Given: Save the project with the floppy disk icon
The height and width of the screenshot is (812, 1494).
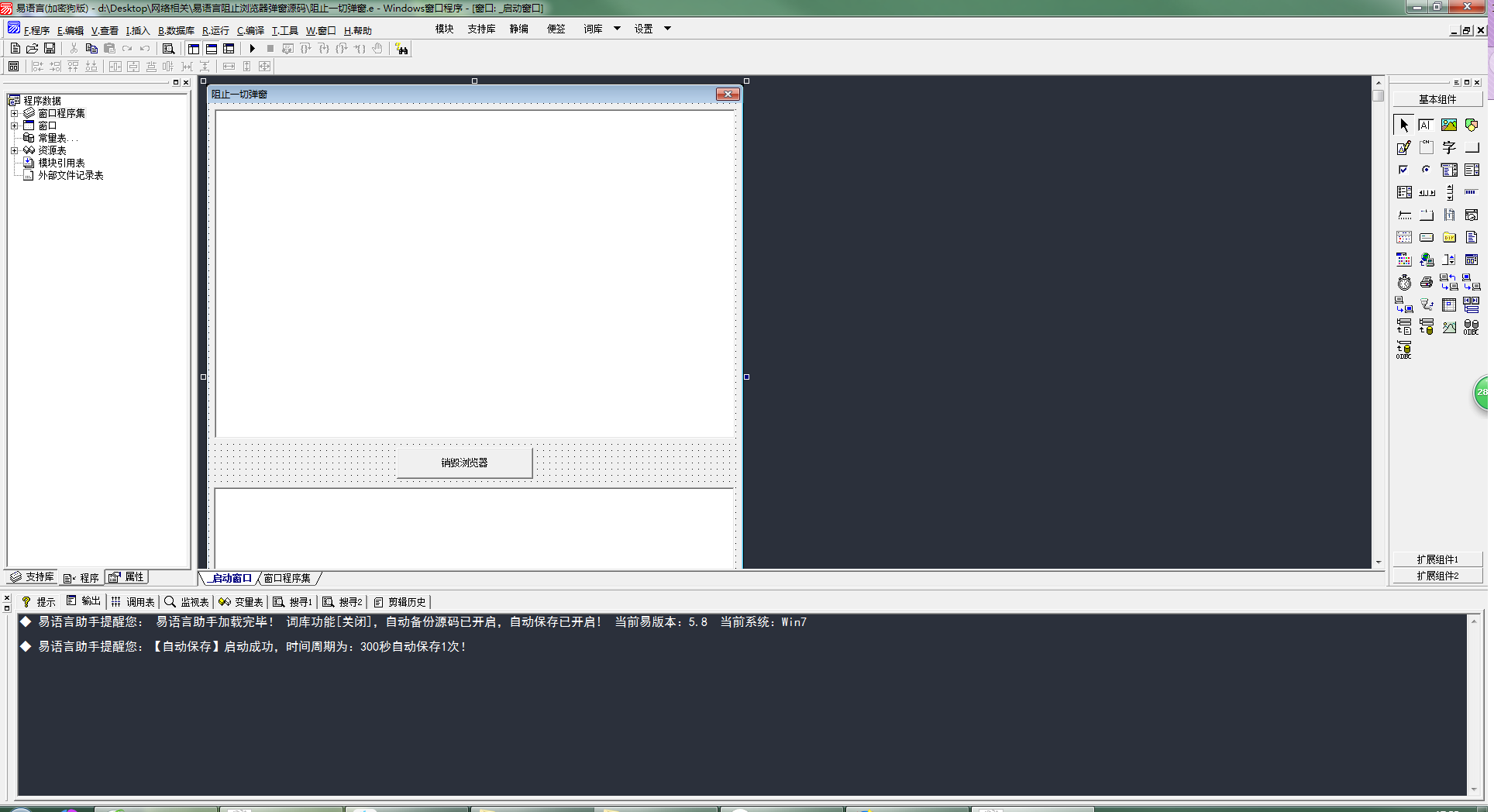Looking at the screenshot, I should coord(50,48).
